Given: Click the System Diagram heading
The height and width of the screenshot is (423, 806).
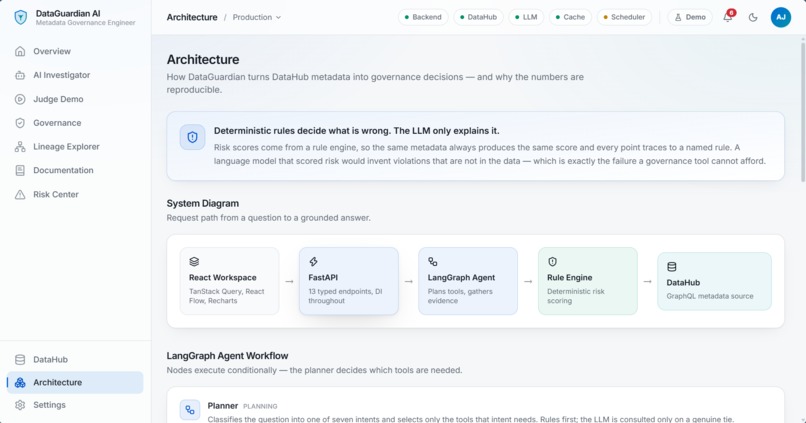Looking at the screenshot, I should (203, 204).
